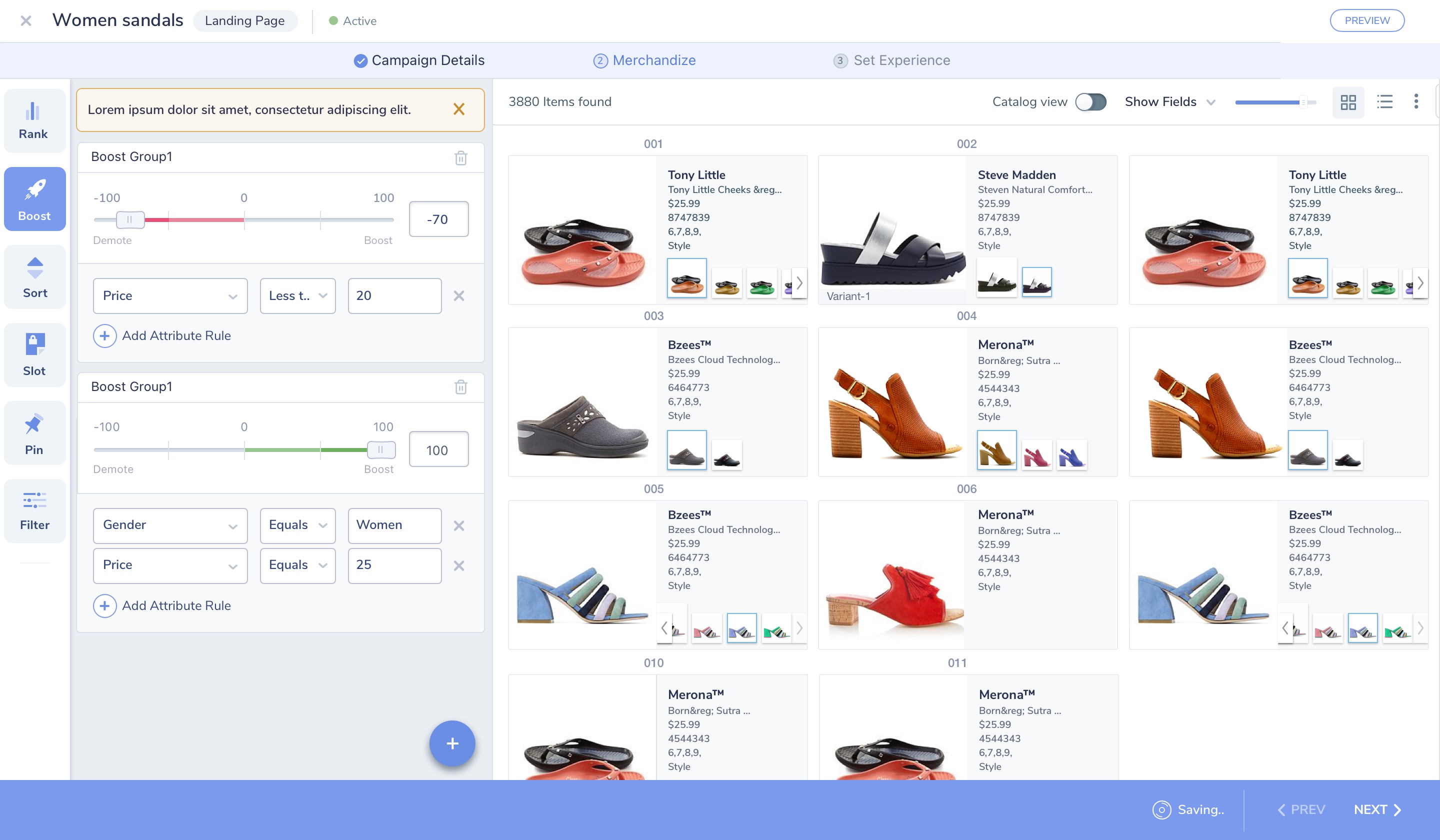Click the '3880 Items found' count
The height and width of the screenshot is (840, 1440).
[x=559, y=101]
